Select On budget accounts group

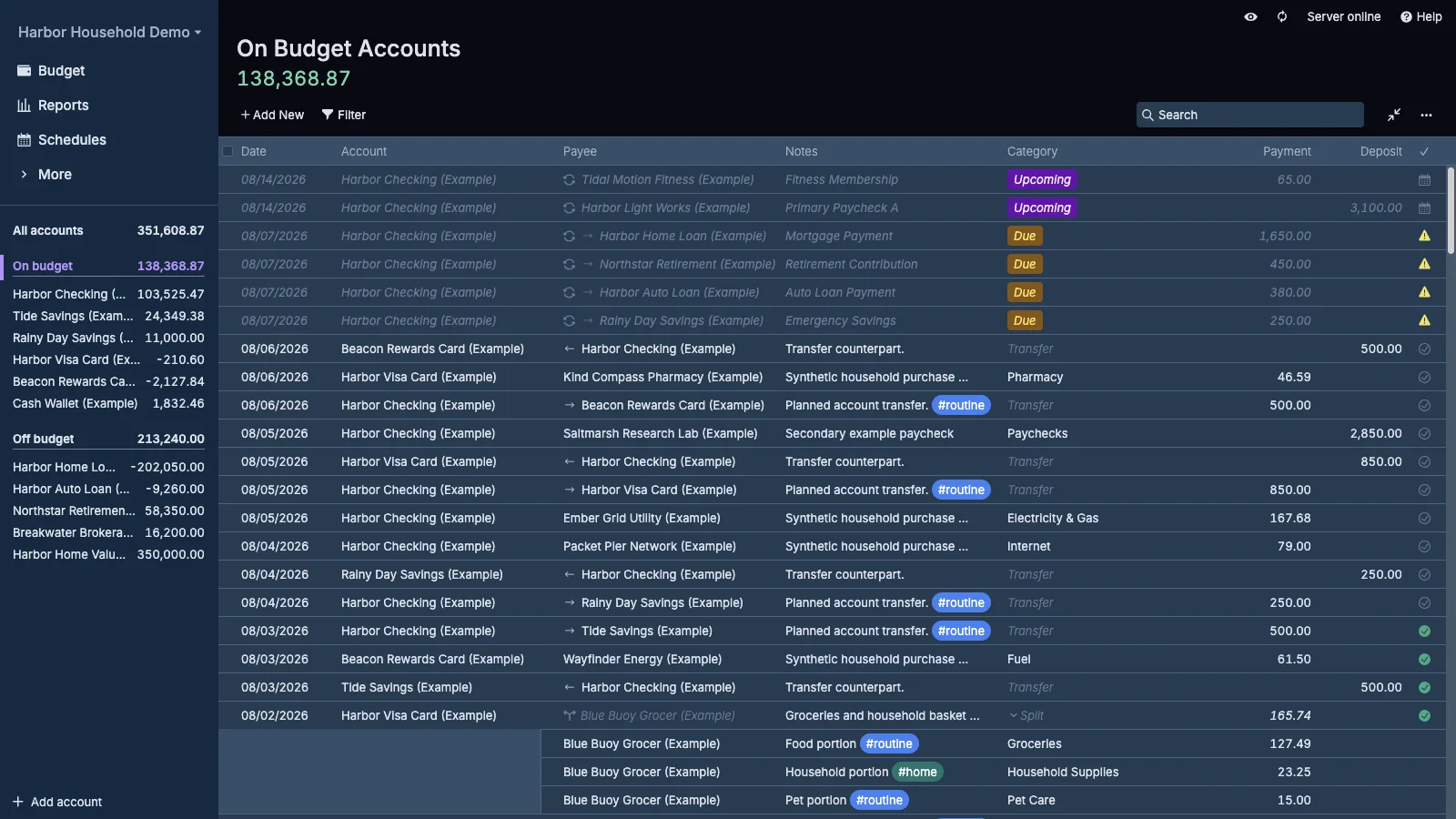tap(108, 266)
